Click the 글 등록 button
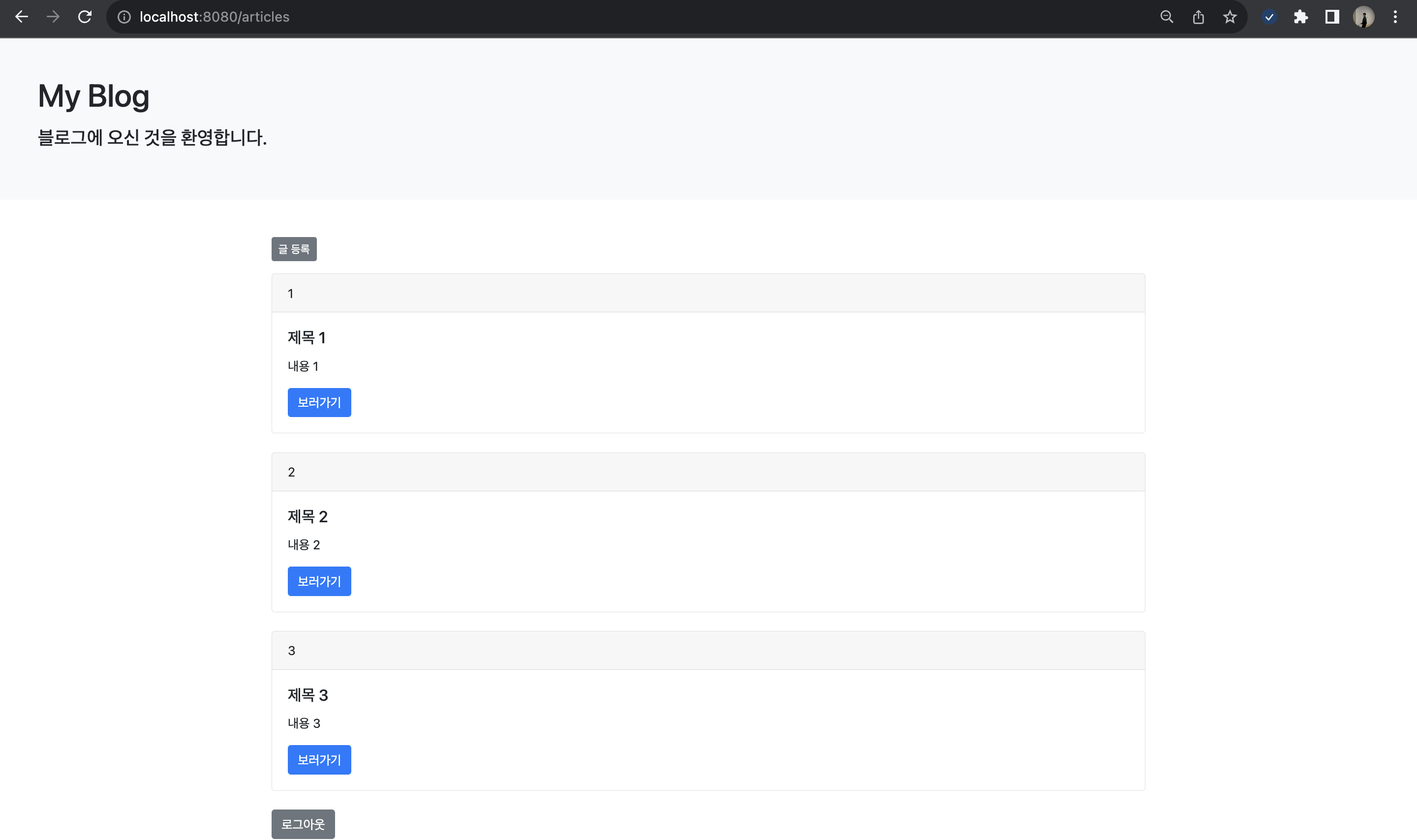The height and width of the screenshot is (840, 1417). click(294, 249)
